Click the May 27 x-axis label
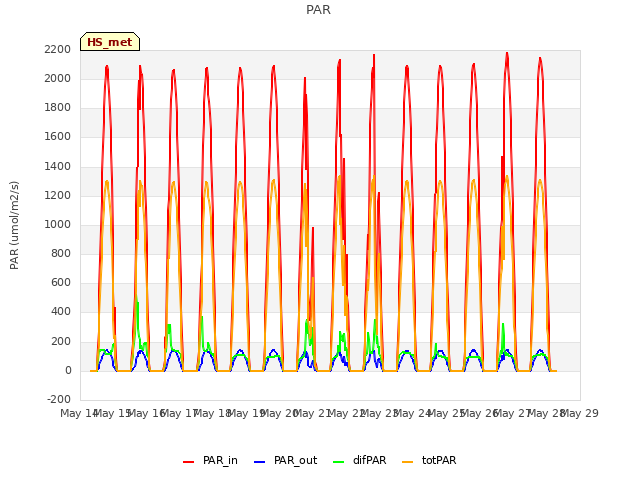 (x=513, y=413)
